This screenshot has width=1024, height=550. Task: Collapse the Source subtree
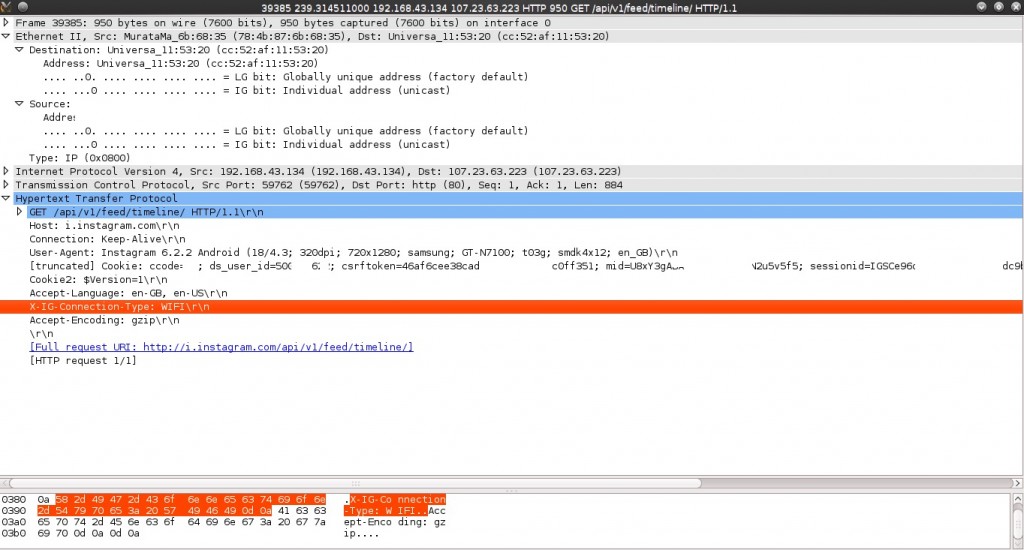click(x=20, y=104)
